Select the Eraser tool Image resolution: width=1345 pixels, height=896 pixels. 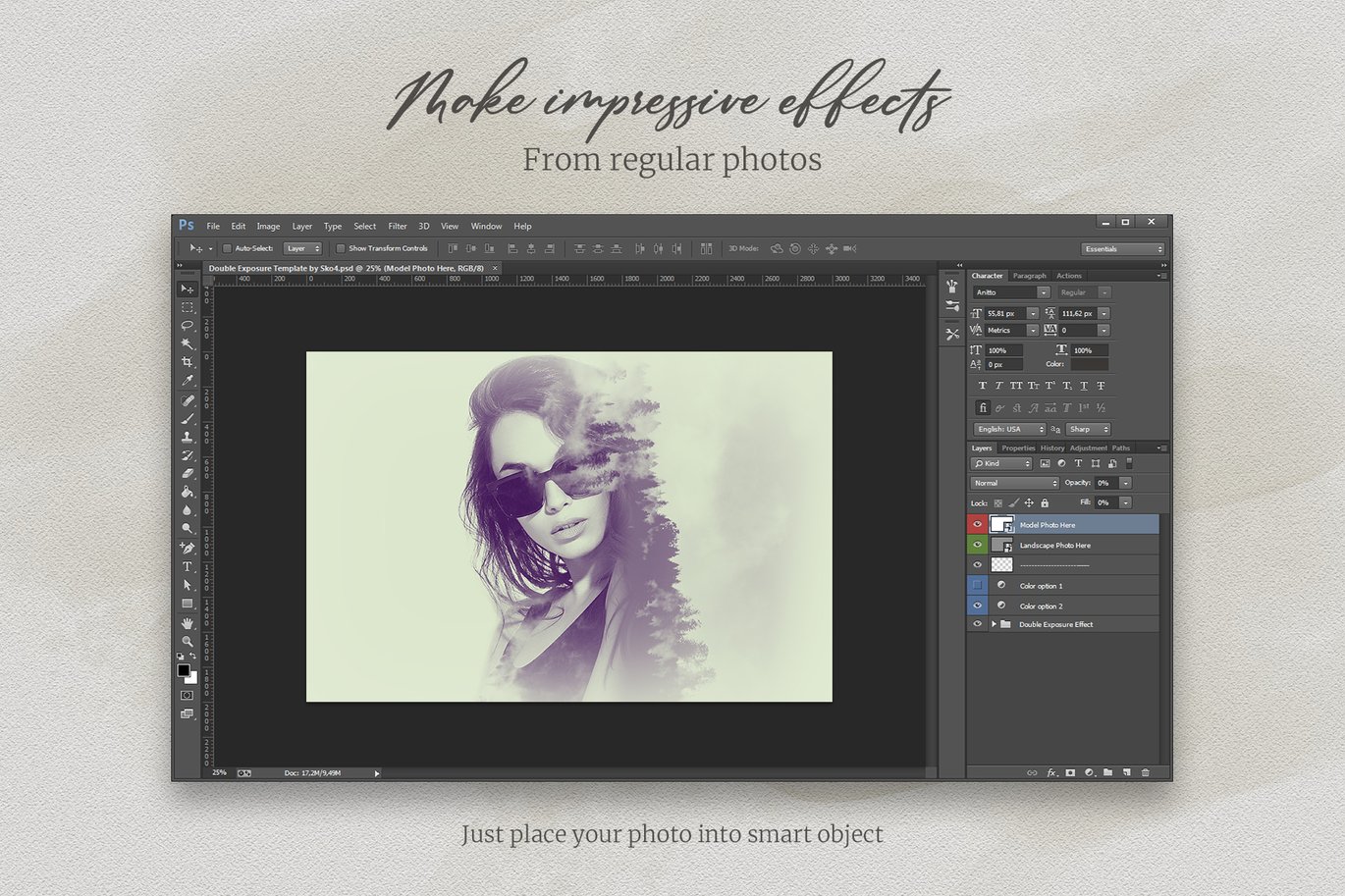[x=187, y=473]
